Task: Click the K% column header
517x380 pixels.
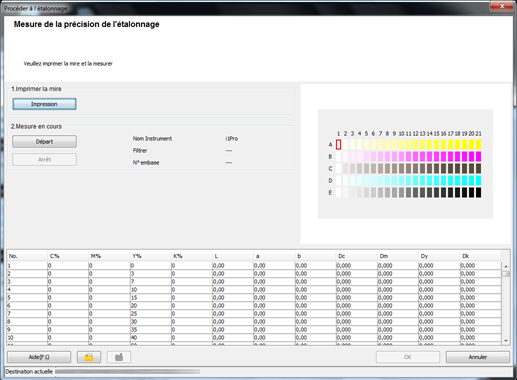Action: point(192,256)
